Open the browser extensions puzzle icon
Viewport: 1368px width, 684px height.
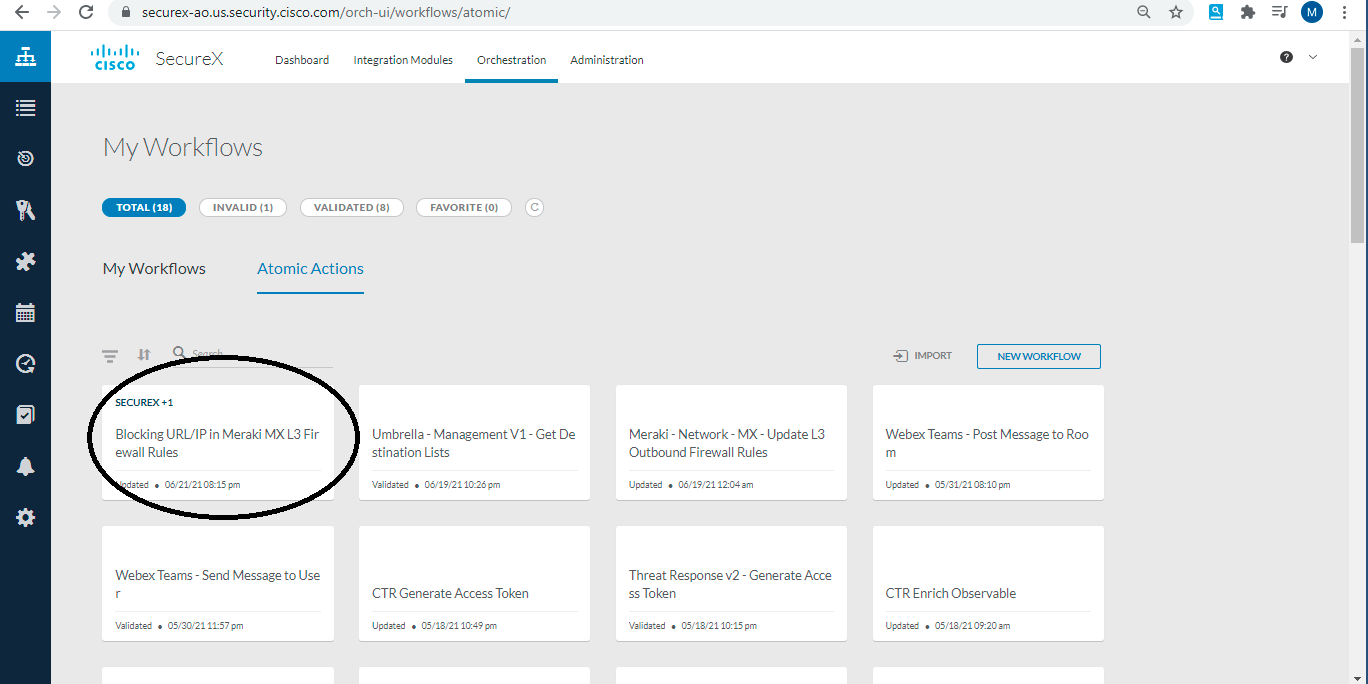[1247, 12]
